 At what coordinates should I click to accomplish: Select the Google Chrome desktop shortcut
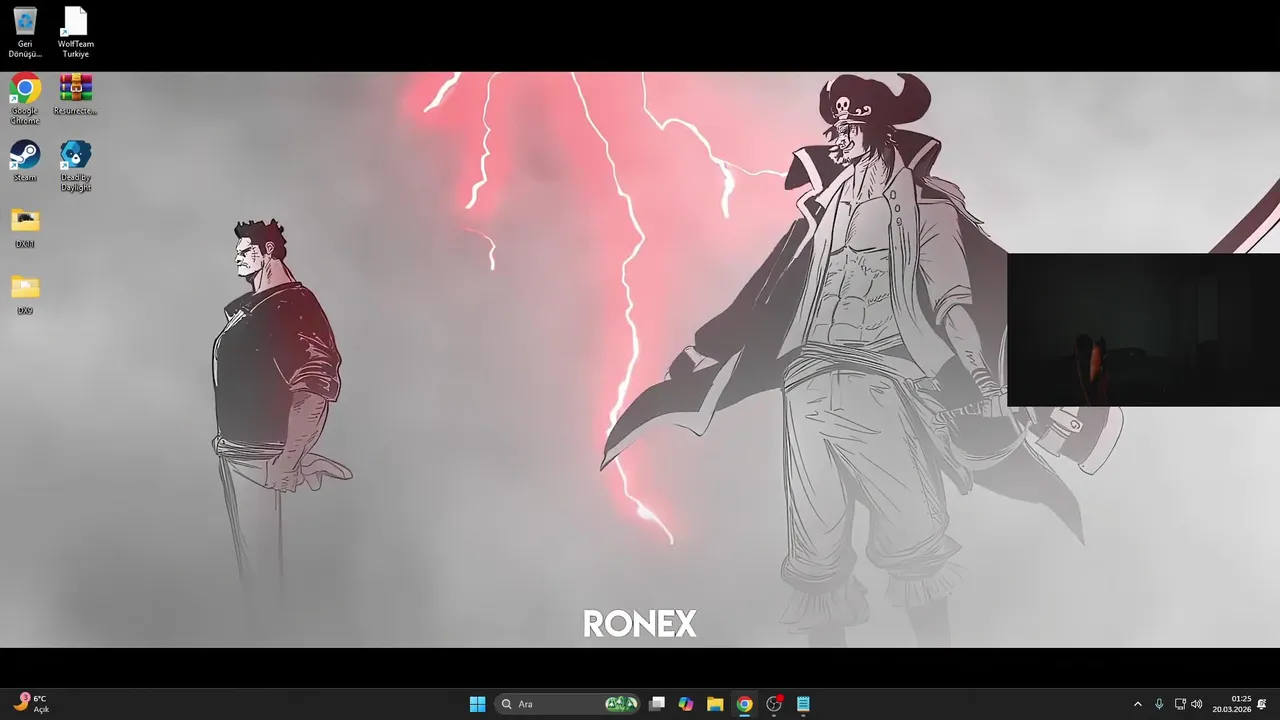tap(25, 99)
